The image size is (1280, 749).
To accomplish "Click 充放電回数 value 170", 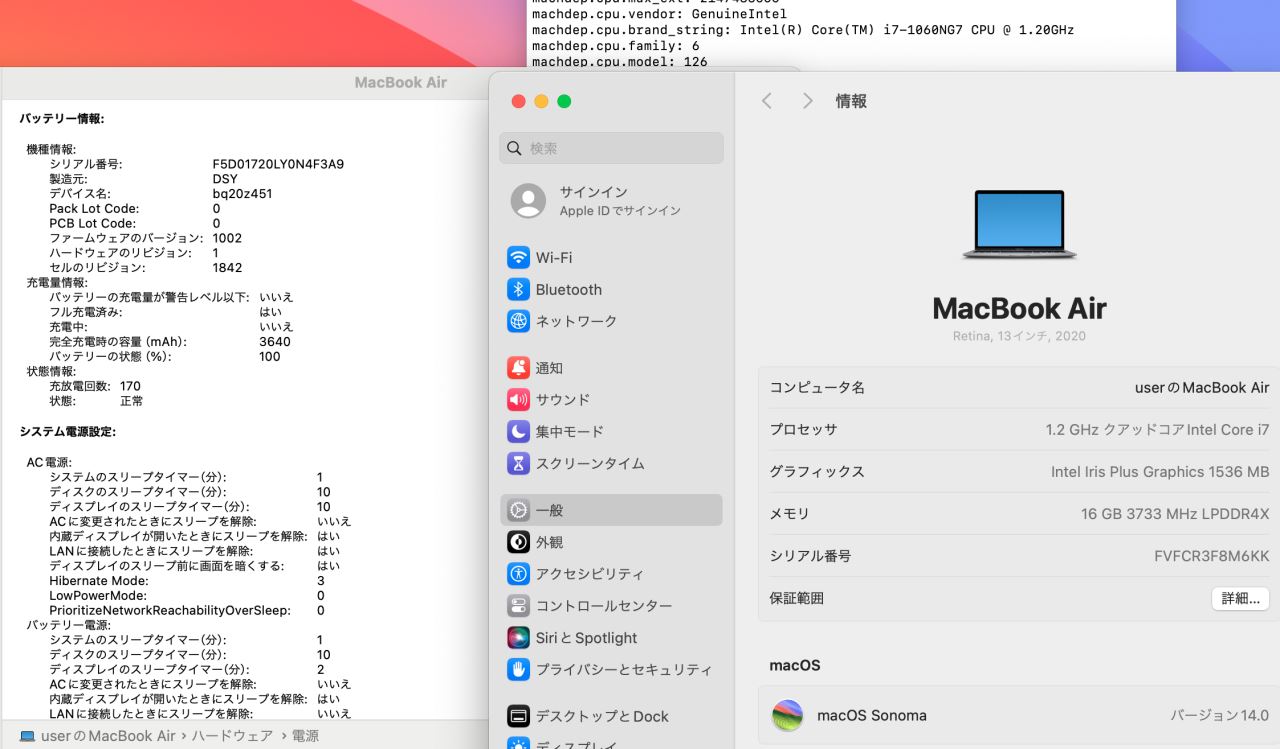I will 130,386.
